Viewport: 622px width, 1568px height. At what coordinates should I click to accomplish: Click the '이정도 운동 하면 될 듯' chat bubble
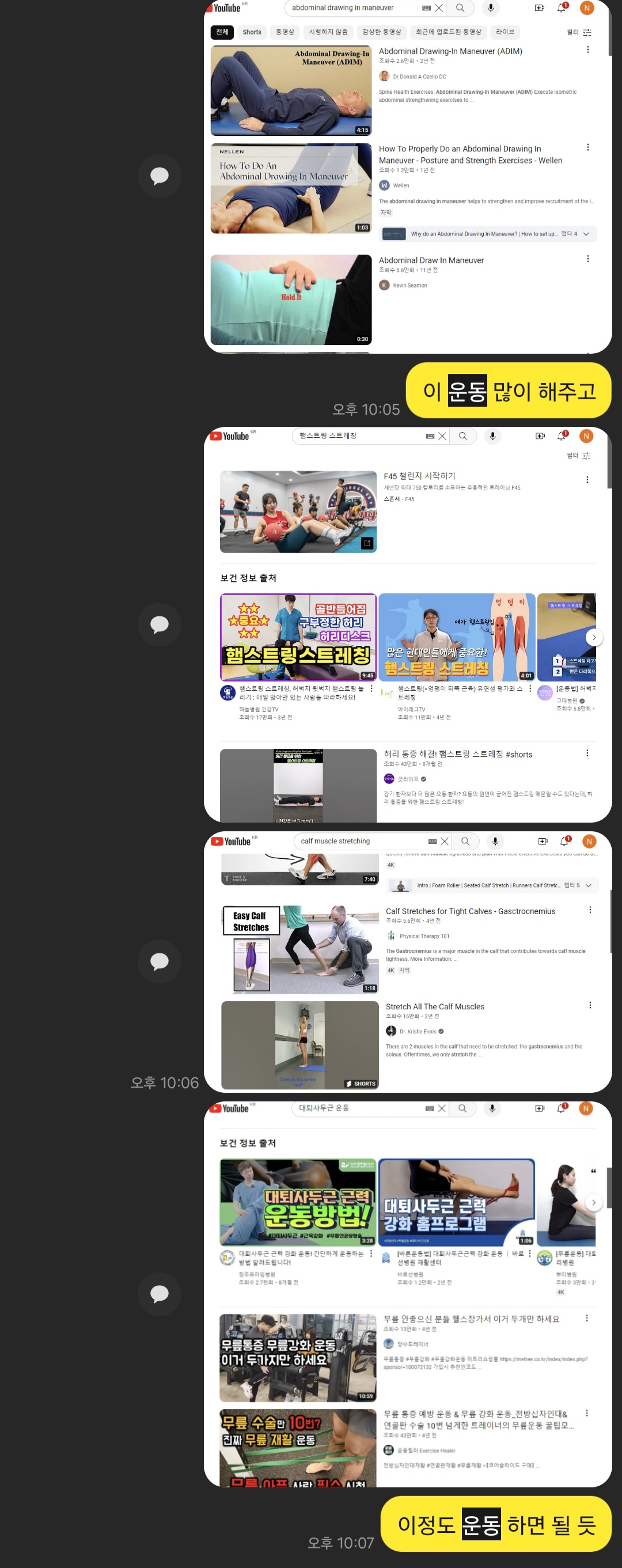click(x=496, y=1524)
